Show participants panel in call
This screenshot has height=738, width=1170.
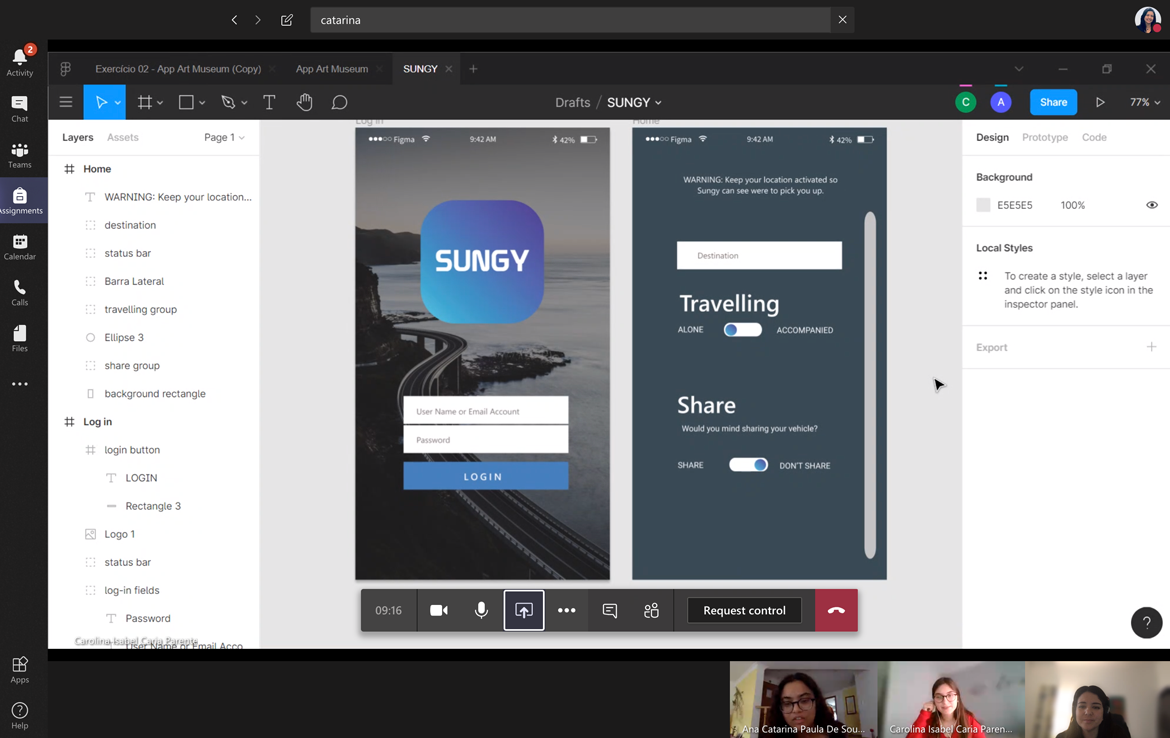pyautogui.click(x=651, y=610)
